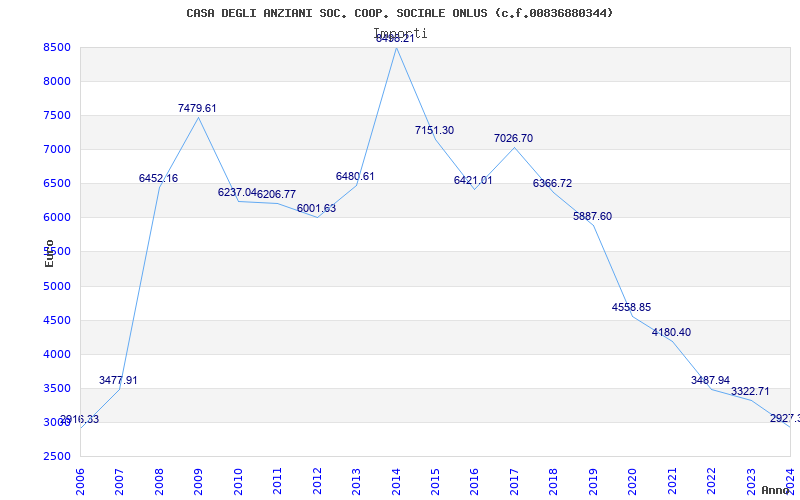800x500 pixels.
Task: Select the 2020 x-axis year label
Action: click(x=633, y=481)
